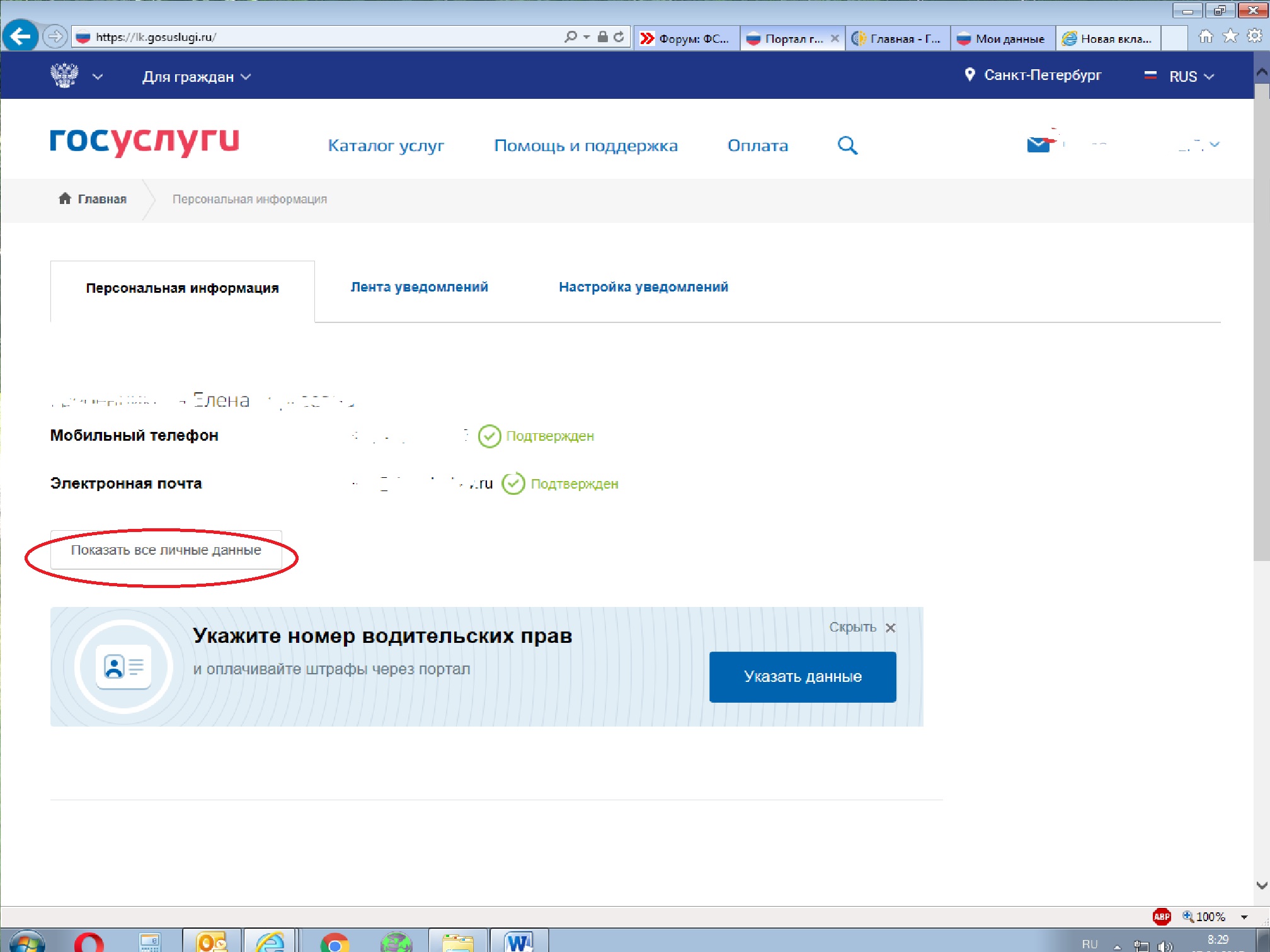Go to 'Главная' breadcrumb link
1270x952 pixels.
[x=93, y=199]
